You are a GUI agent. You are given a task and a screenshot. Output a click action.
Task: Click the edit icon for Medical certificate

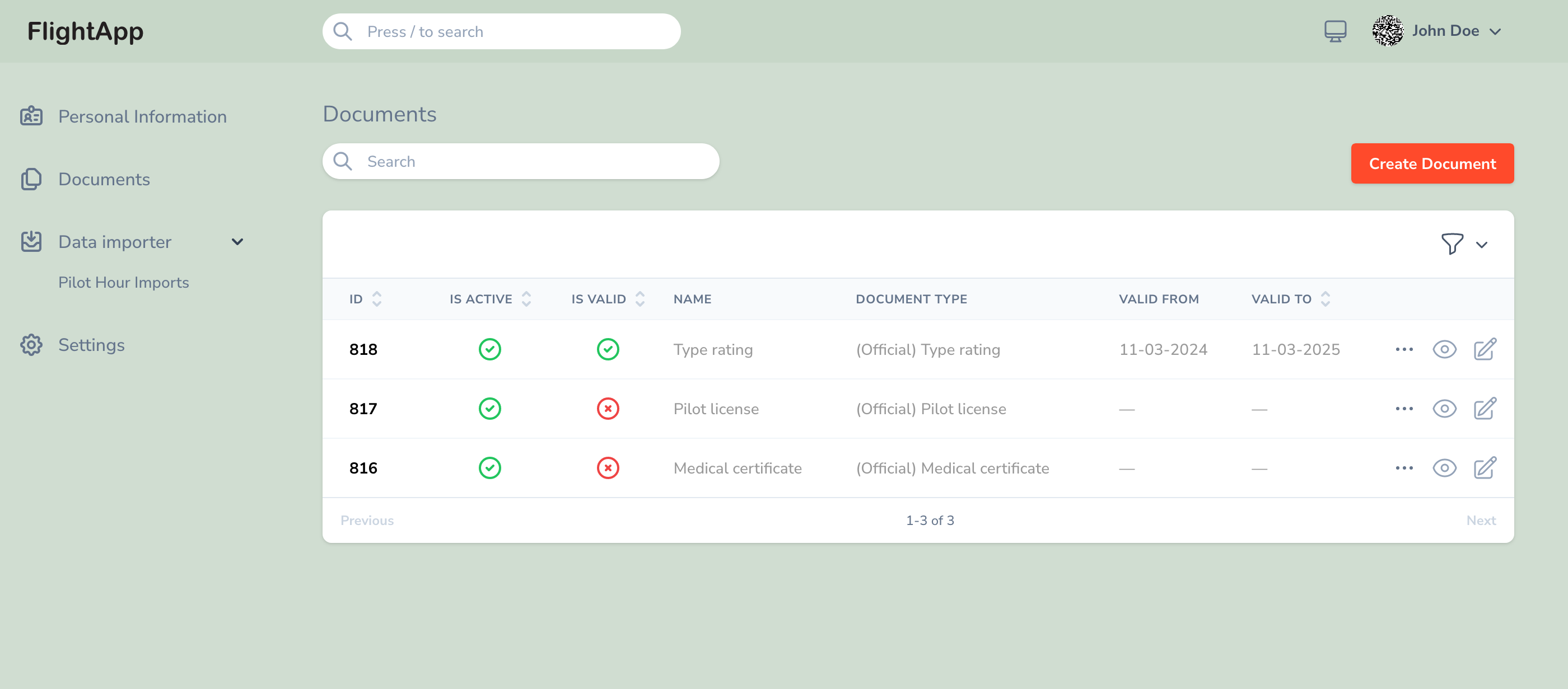(x=1484, y=467)
